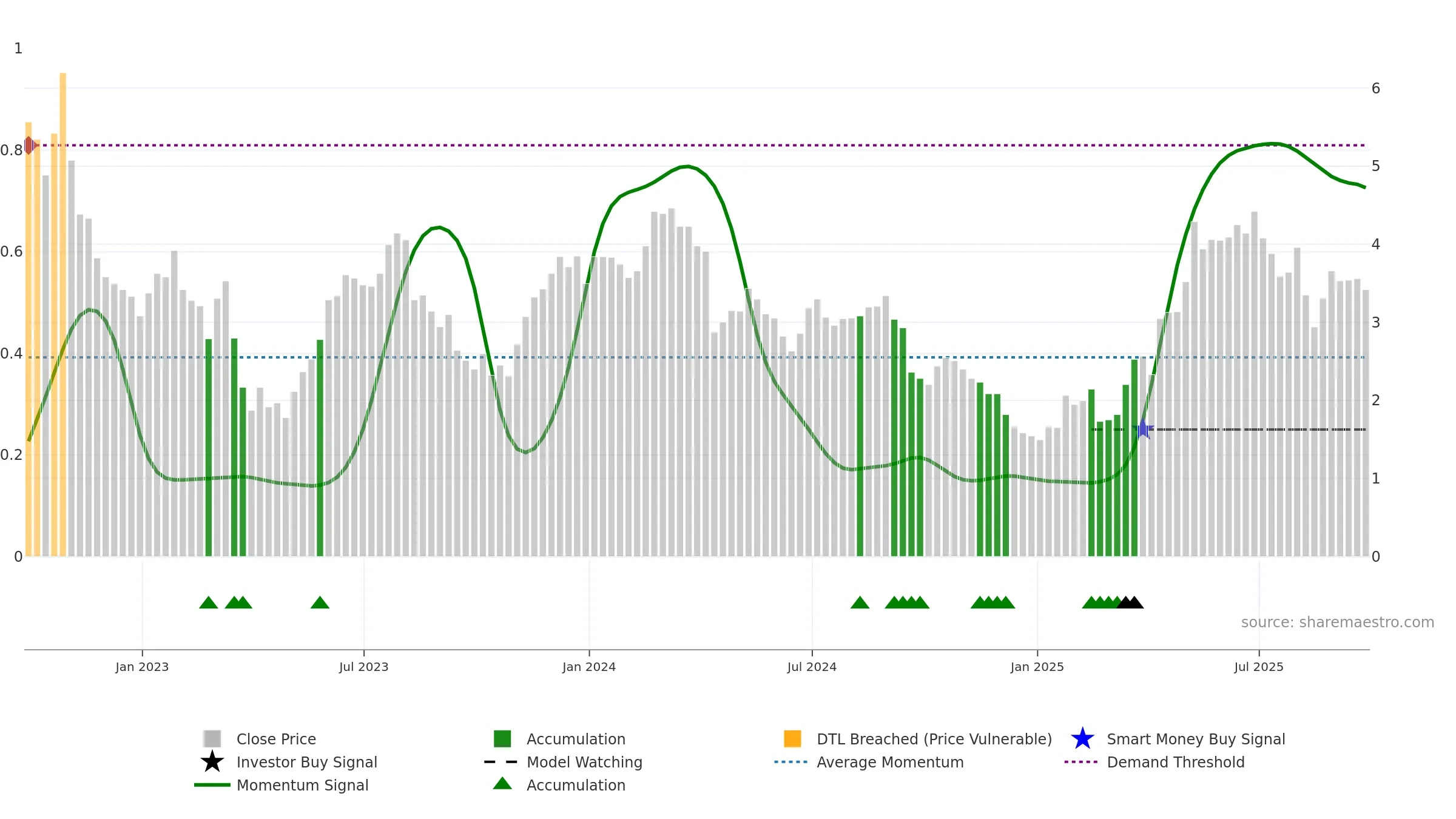Viewport: 1456px width, 819px height.
Task: Click the gray Close Price legend square
Action: (x=212, y=739)
